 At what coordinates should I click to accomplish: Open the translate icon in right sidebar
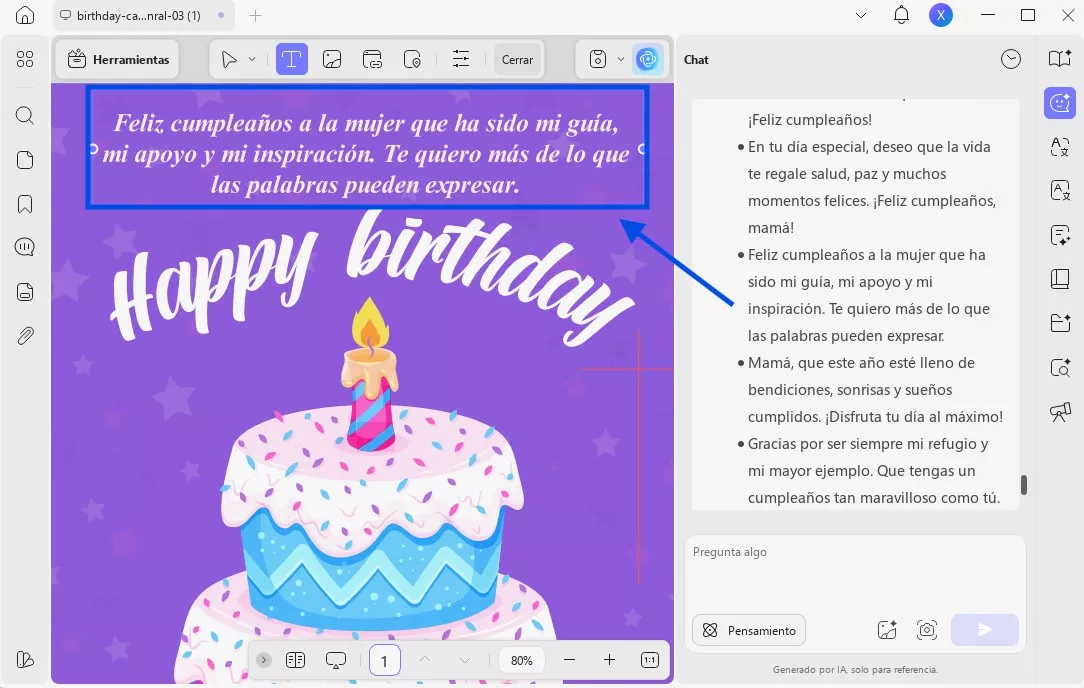(x=1060, y=147)
